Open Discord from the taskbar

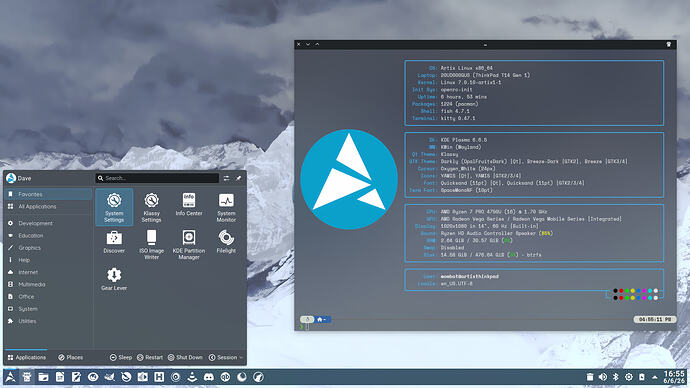click(x=209, y=377)
